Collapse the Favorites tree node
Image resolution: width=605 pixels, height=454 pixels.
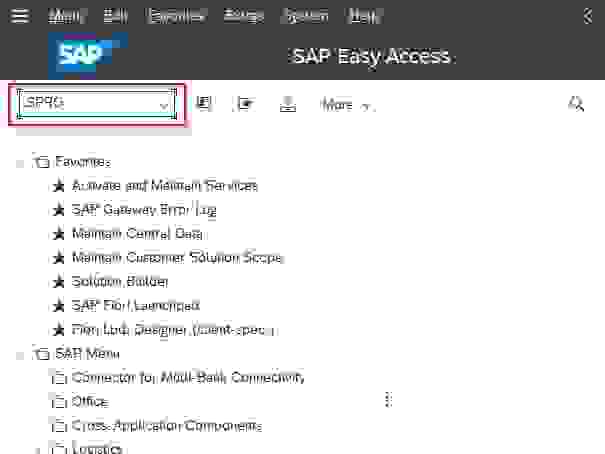pyautogui.click(x=22, y=162)
